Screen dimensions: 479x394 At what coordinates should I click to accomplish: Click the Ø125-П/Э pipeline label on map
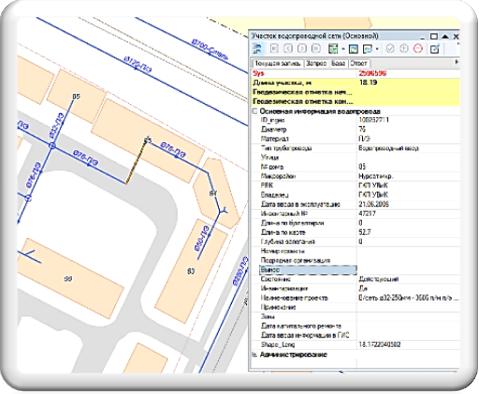[x=138, y=64]
